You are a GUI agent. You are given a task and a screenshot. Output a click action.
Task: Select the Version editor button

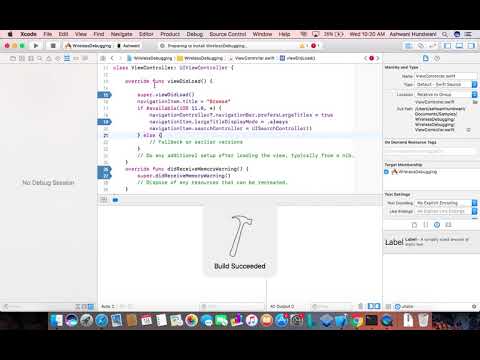click(x=433, y=46)
